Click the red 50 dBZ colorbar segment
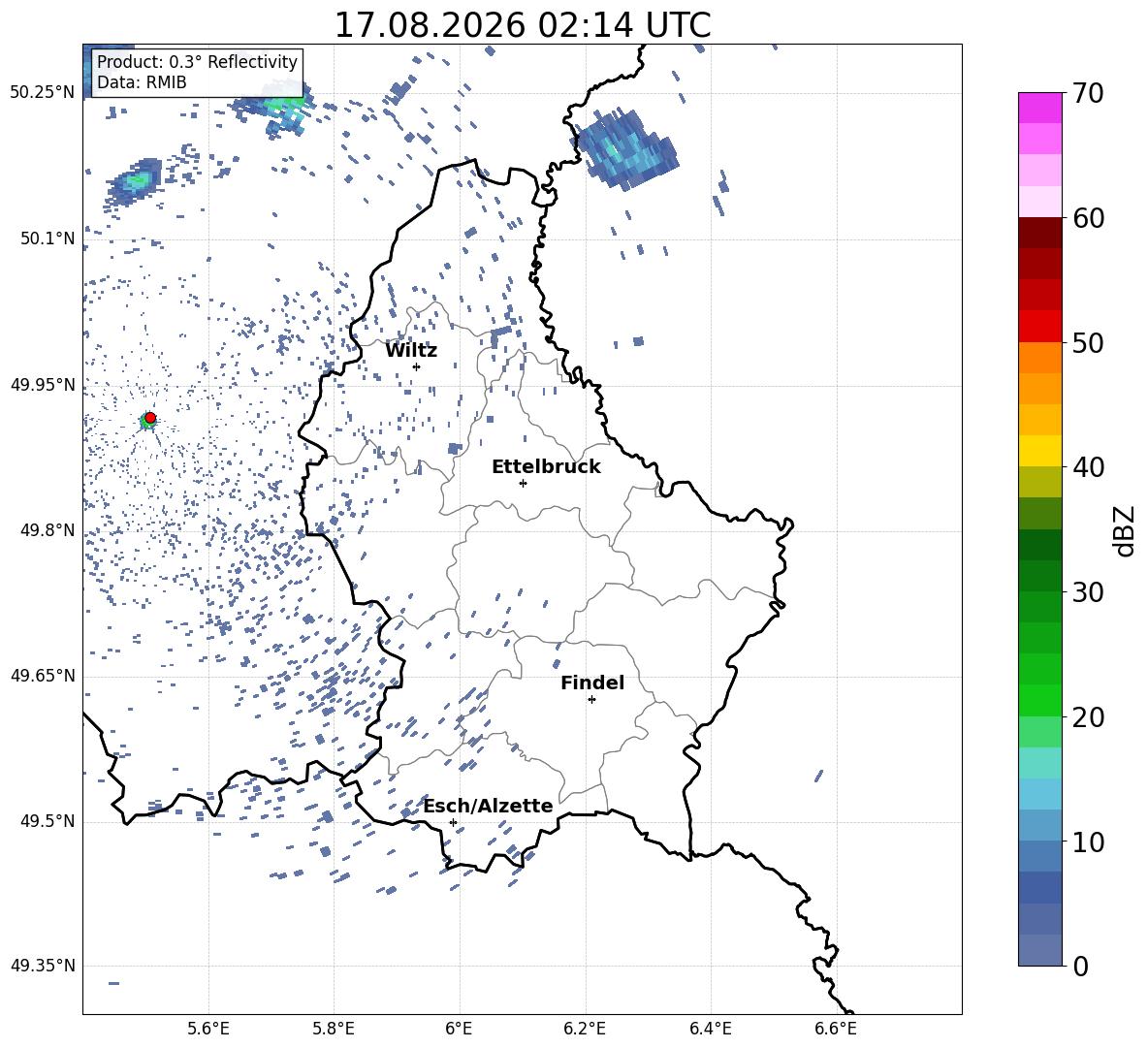The height and width of the screenshot is (1048, 1148). click(x=1040, y=327)
